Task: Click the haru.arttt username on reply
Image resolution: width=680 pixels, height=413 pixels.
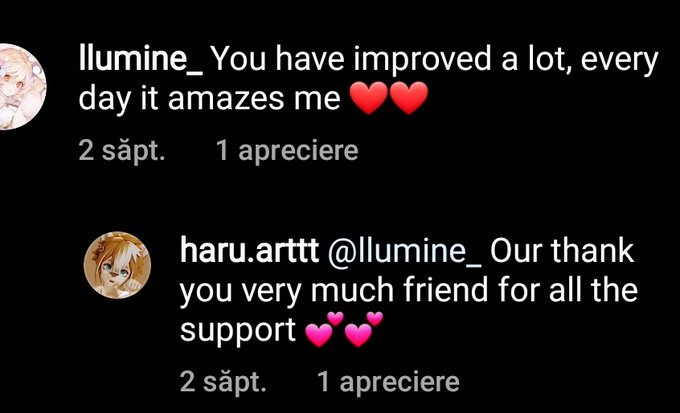Action: pyautogui.click(x=249, y=250)
